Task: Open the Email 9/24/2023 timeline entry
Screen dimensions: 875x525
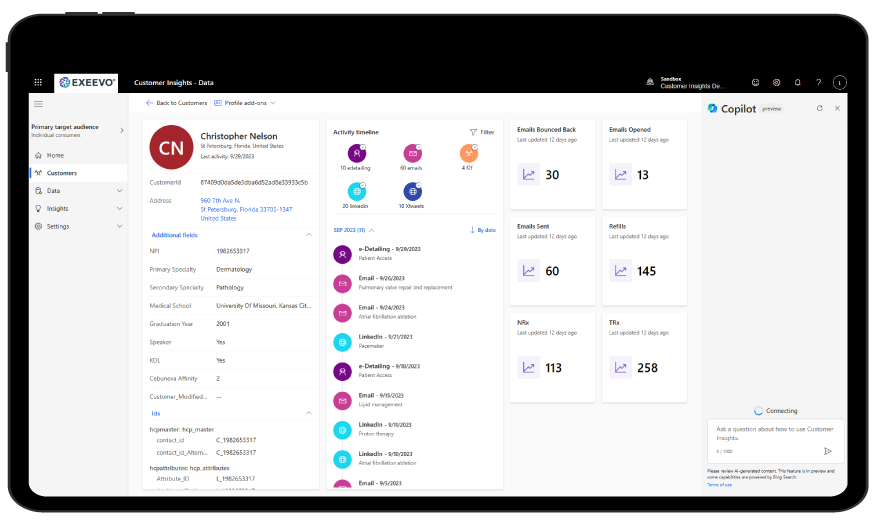Action: click(x=387, y=312)
